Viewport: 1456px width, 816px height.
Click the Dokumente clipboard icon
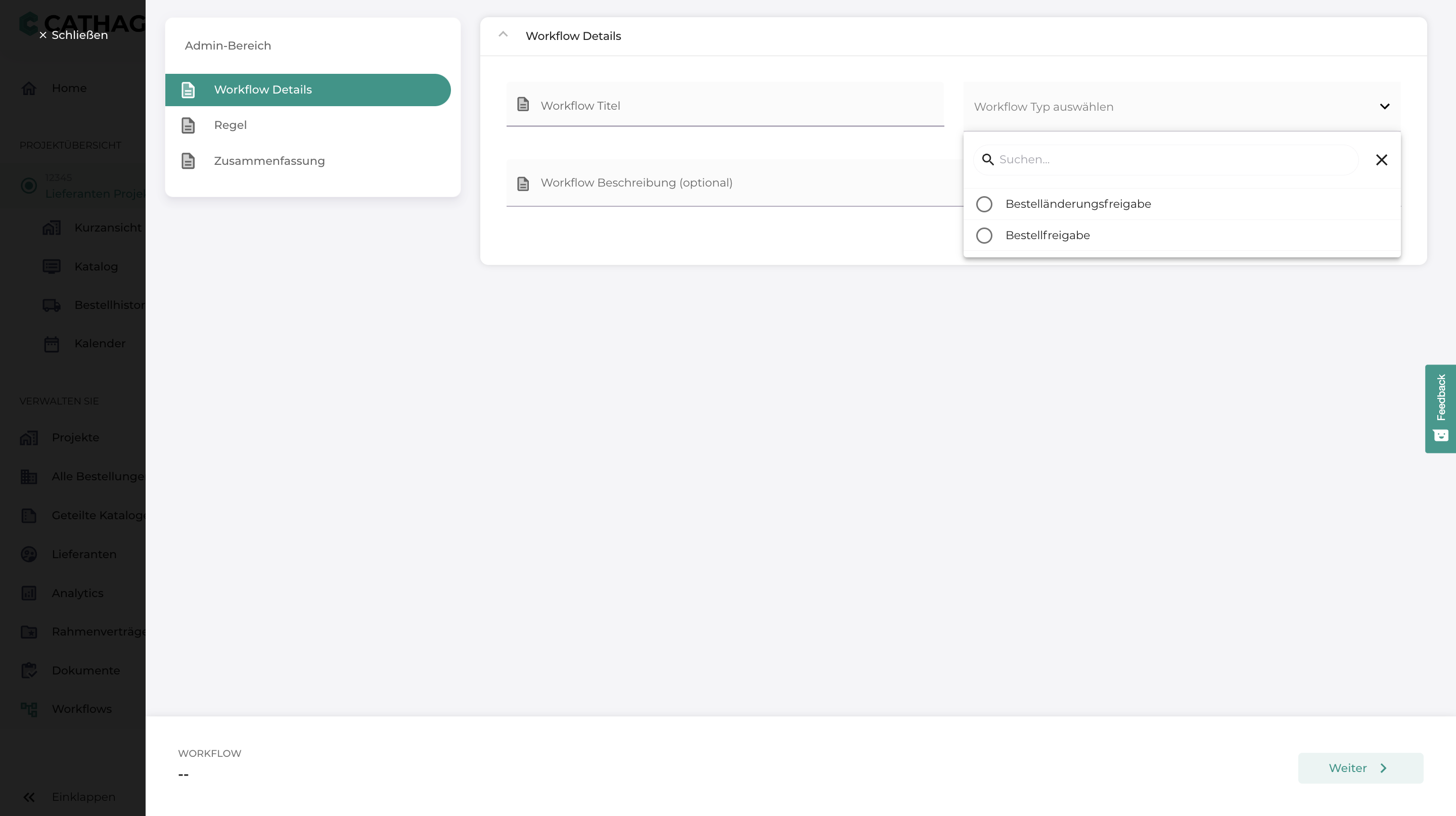(29, 671)
